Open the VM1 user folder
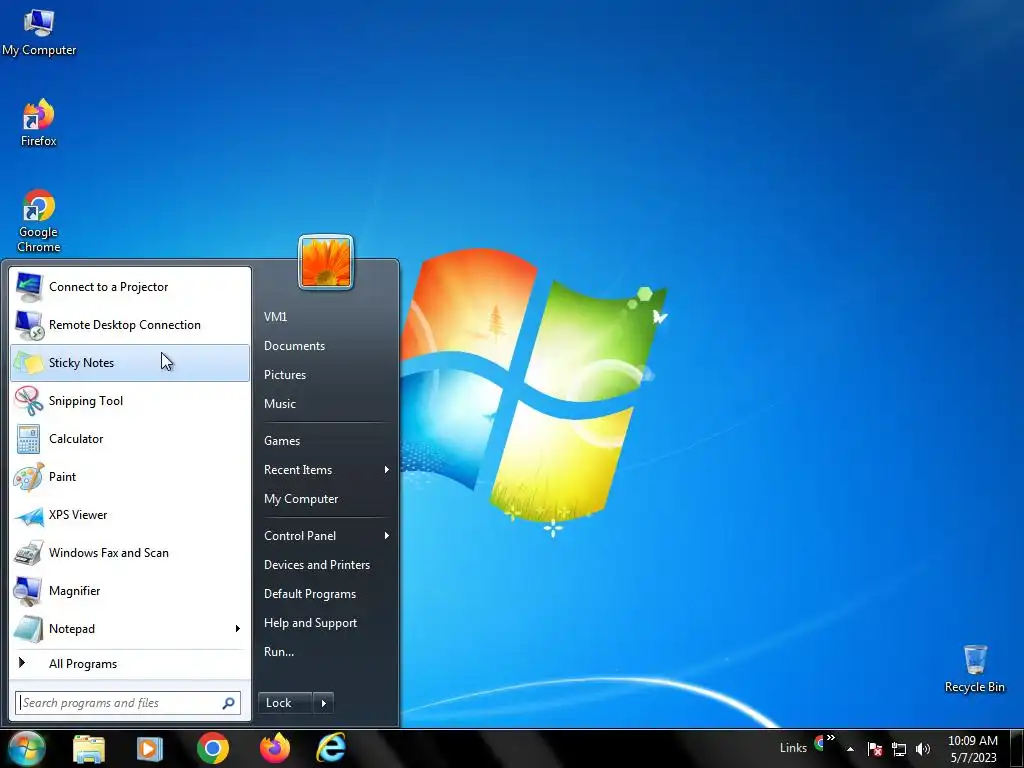The width and height of the screenshot is (1024, 768). tap(276, 317)
